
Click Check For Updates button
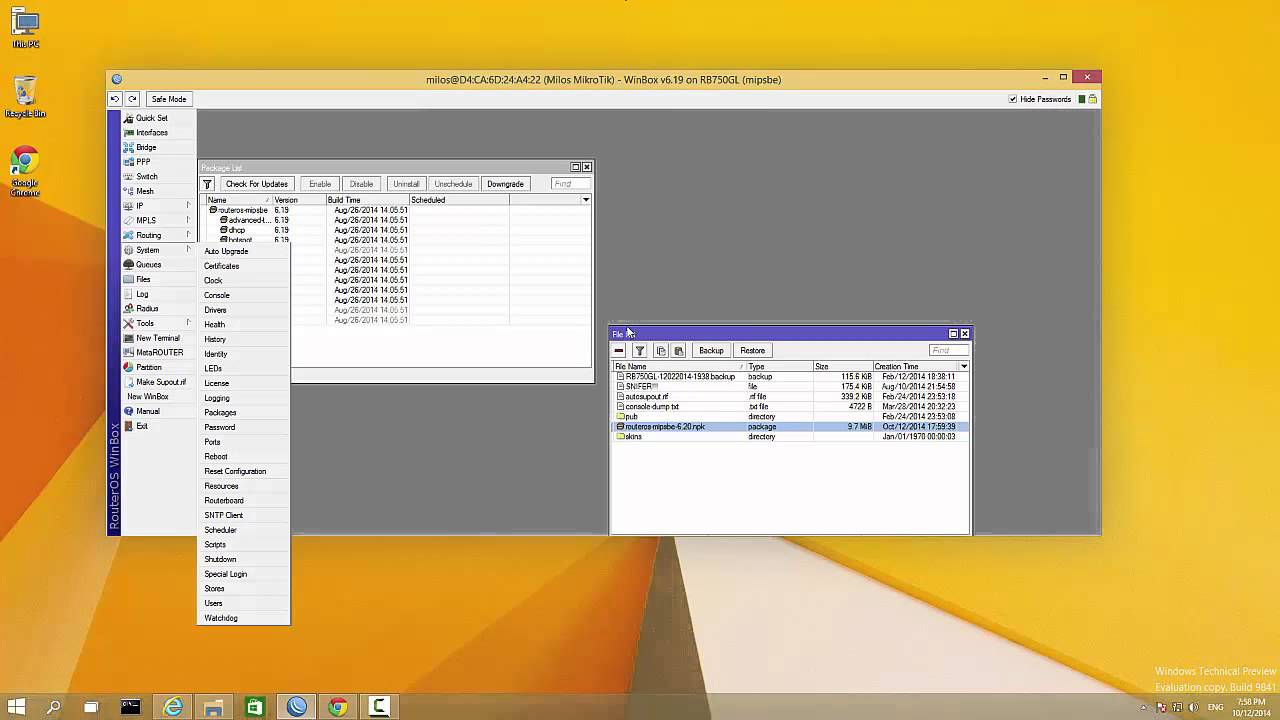click(256, 184)
